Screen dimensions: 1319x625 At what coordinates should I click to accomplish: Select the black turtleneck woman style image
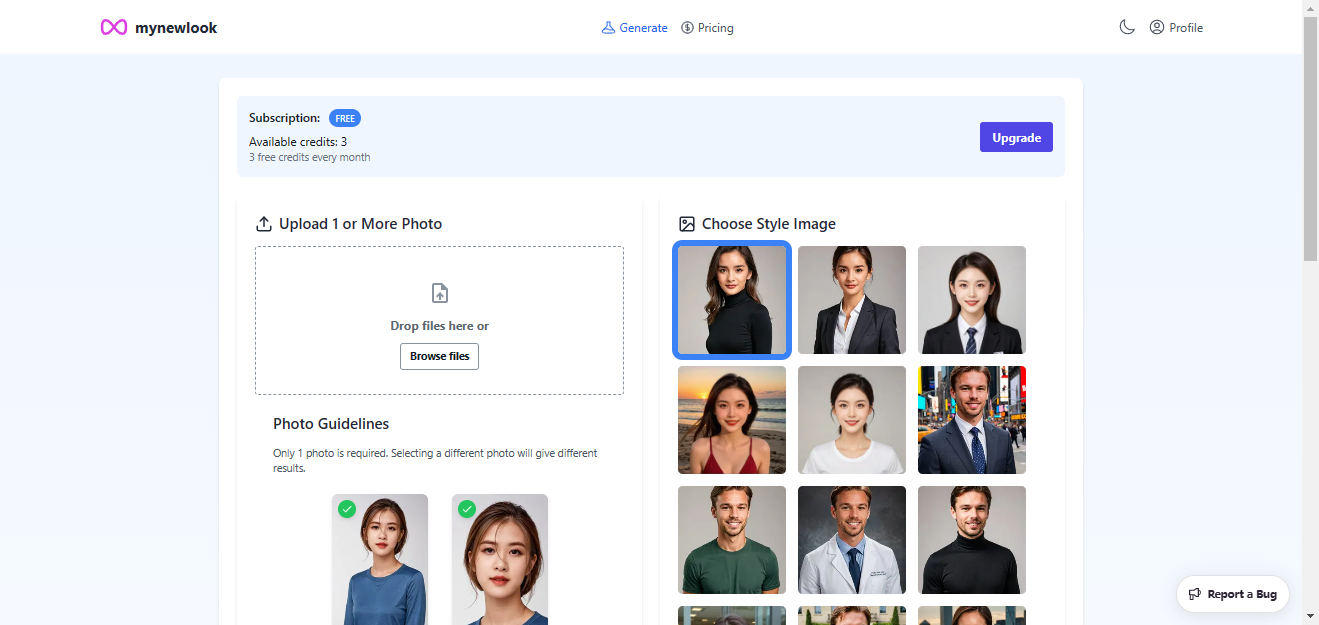coord(732,300)
